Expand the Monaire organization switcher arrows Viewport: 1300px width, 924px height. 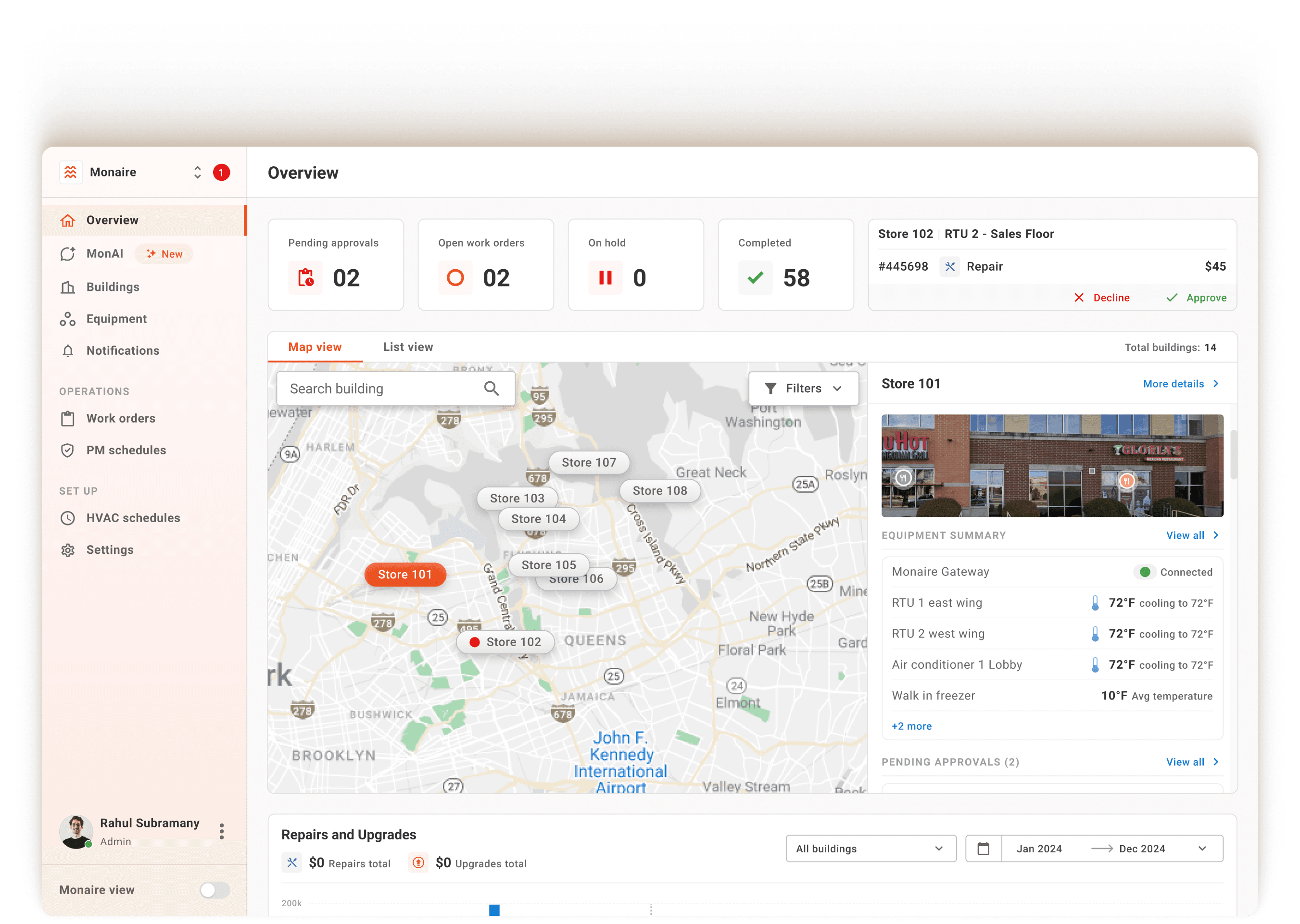[x=198, y=173]
